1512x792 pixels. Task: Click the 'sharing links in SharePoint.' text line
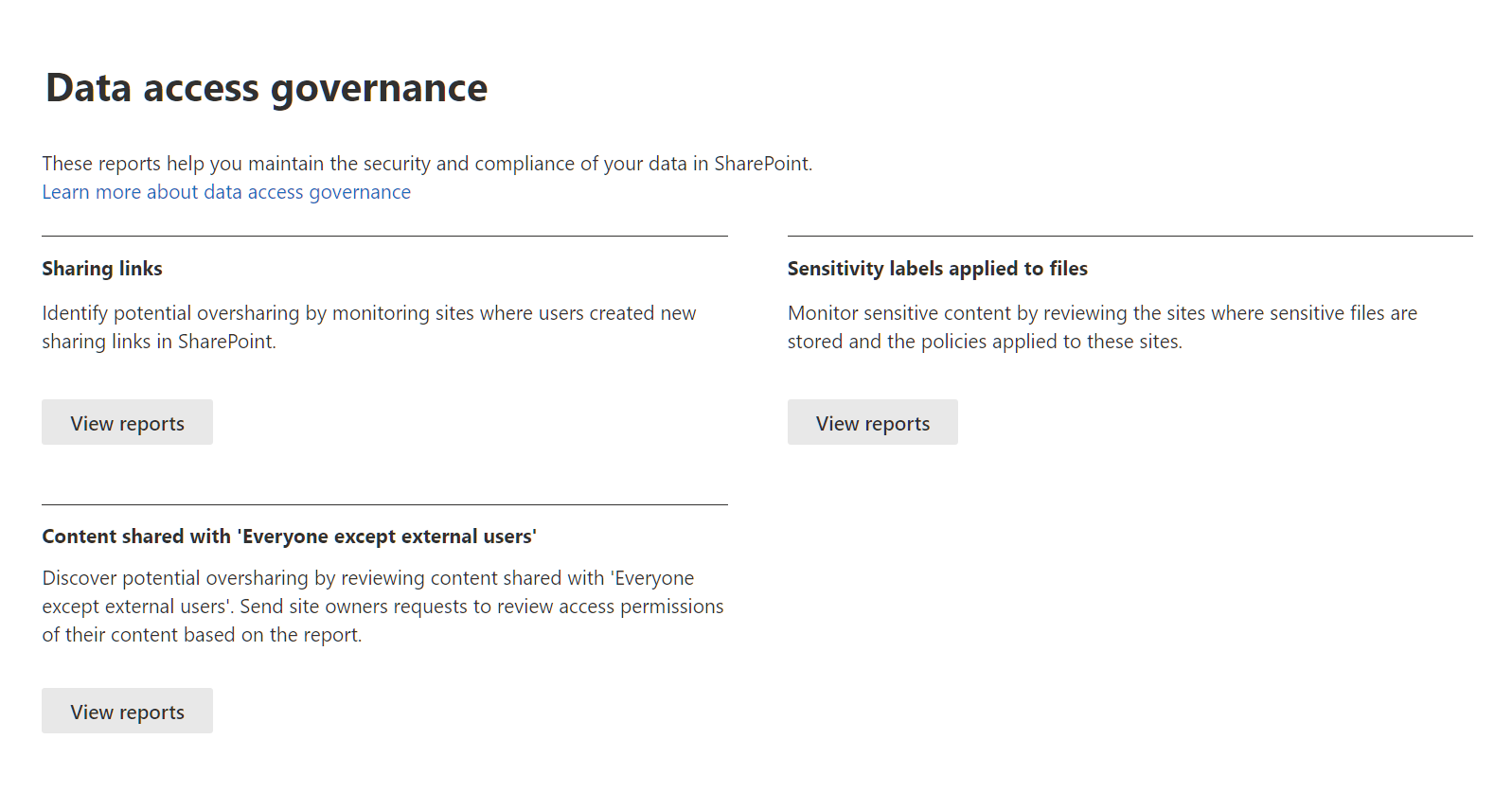click(x=159, y=342)
